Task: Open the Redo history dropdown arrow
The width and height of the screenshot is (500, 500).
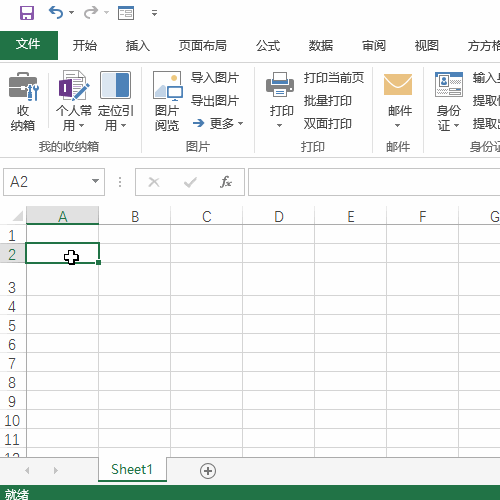Action: coord(107,13)
